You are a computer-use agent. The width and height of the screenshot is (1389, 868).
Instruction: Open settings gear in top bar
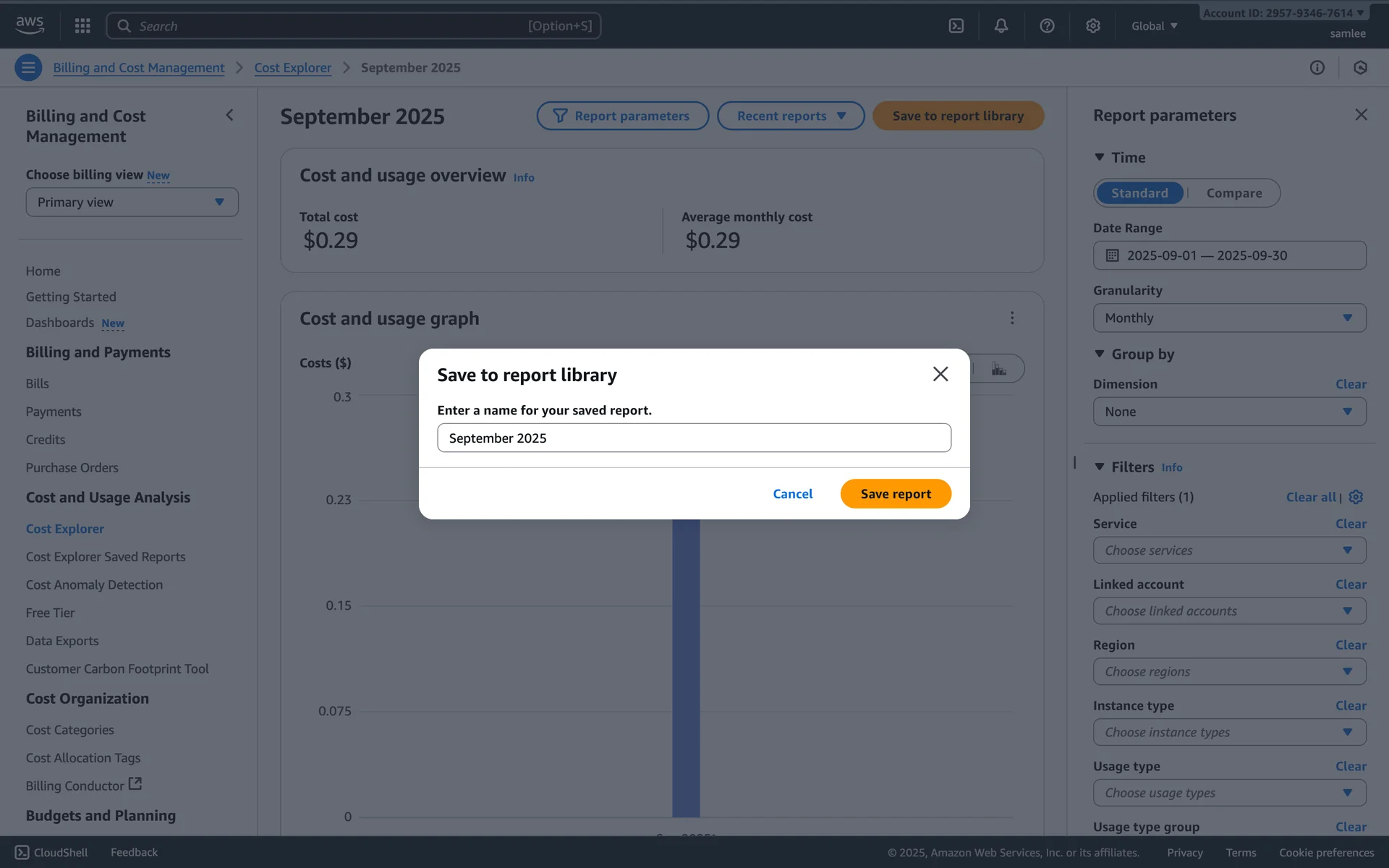coord(1092,26)
